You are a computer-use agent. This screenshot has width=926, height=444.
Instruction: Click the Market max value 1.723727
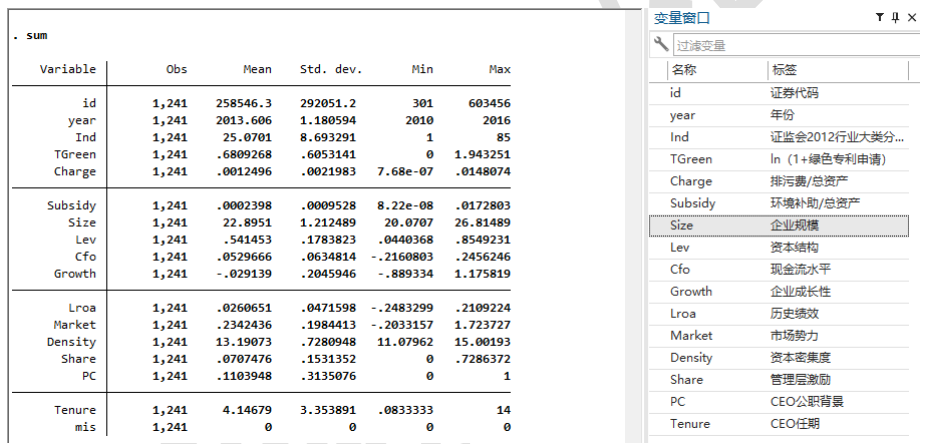(x=483, y=325)
